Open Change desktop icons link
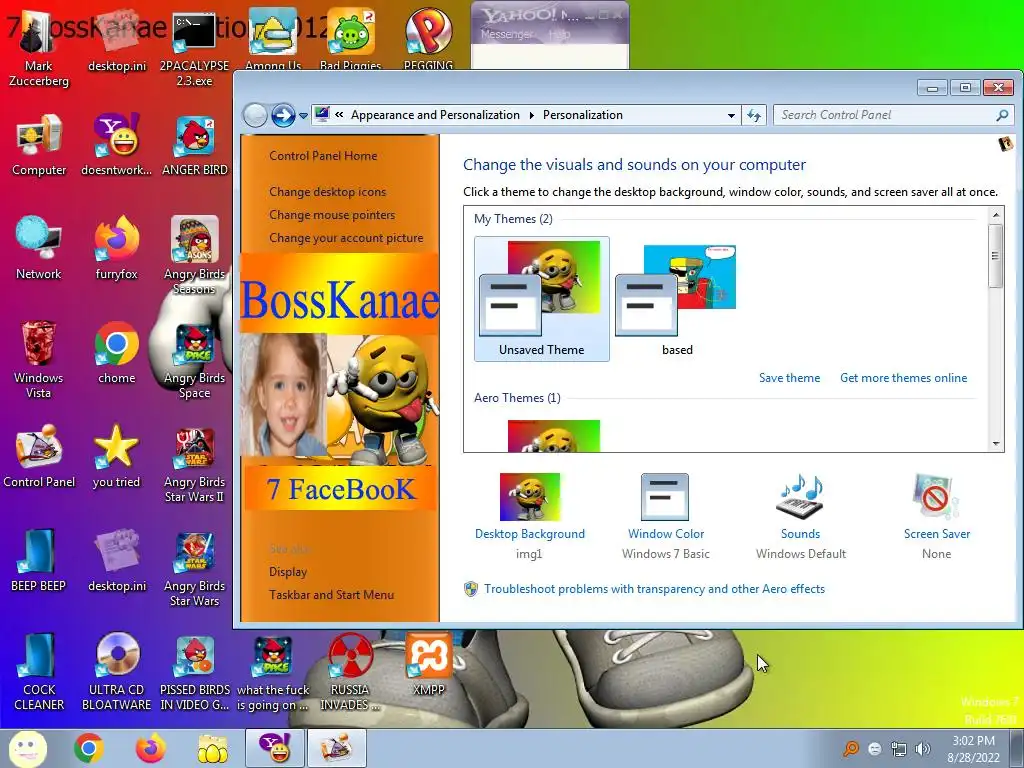1024x768 pixels. pyautogui.click(x=327, y=191)
